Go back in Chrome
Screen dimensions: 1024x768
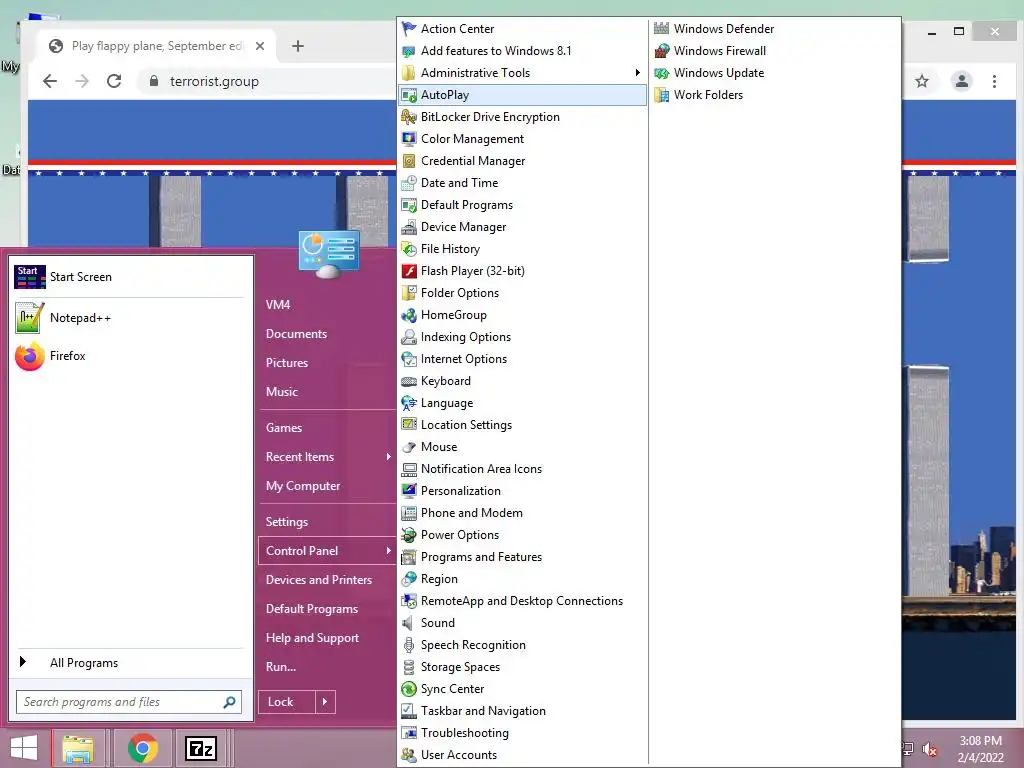pyautogui.click(x=50, y=81)
